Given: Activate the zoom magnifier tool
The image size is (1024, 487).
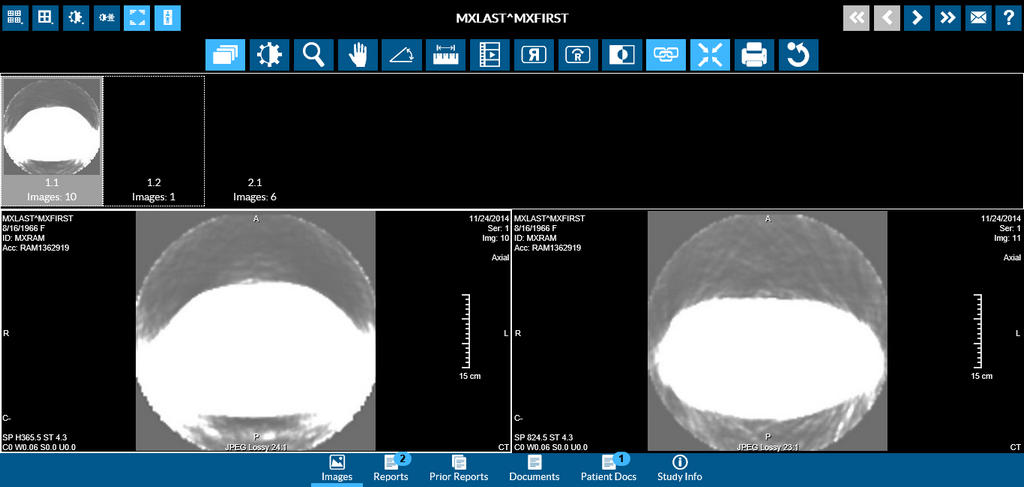Looking at the screenshot, I should pyautogui.click(x=313, y=55).
